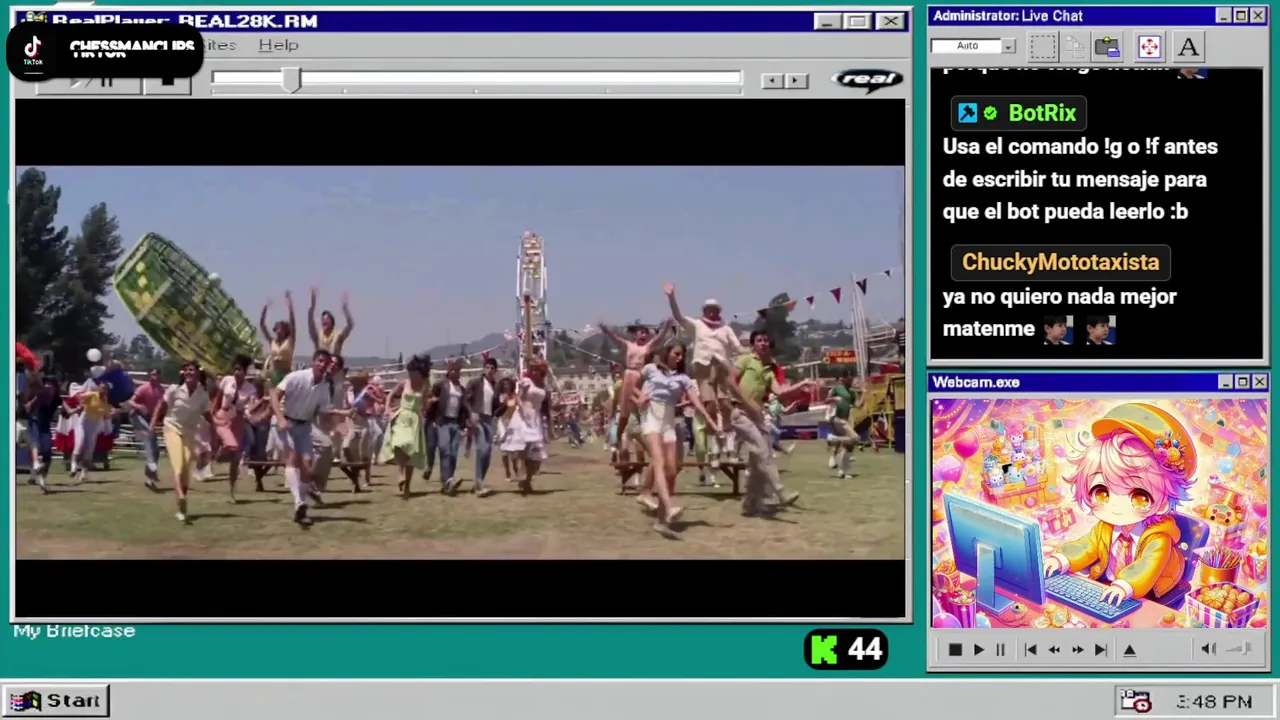Image resolution: width=1280 pixels, height=720 pixels.
Task: Click the RealPlayer seek slider thumb
Action: 291,81
